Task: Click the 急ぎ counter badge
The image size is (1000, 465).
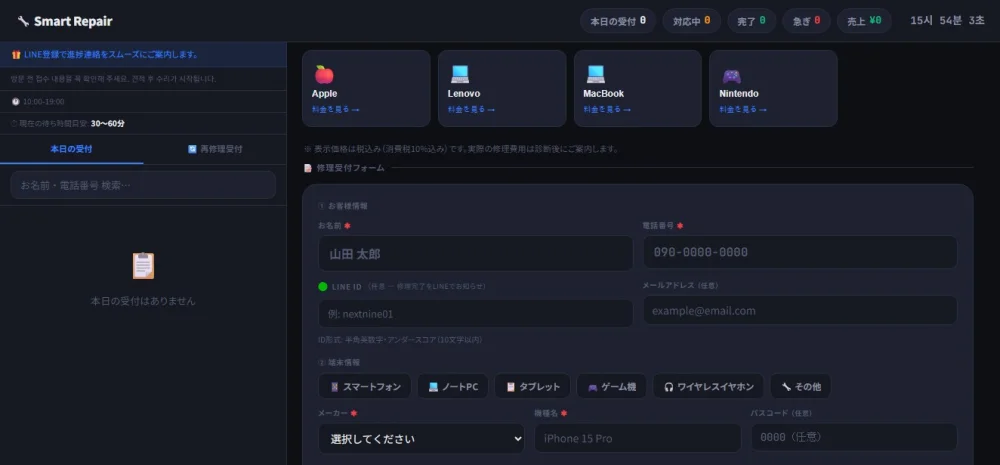Action: (806, 21)
